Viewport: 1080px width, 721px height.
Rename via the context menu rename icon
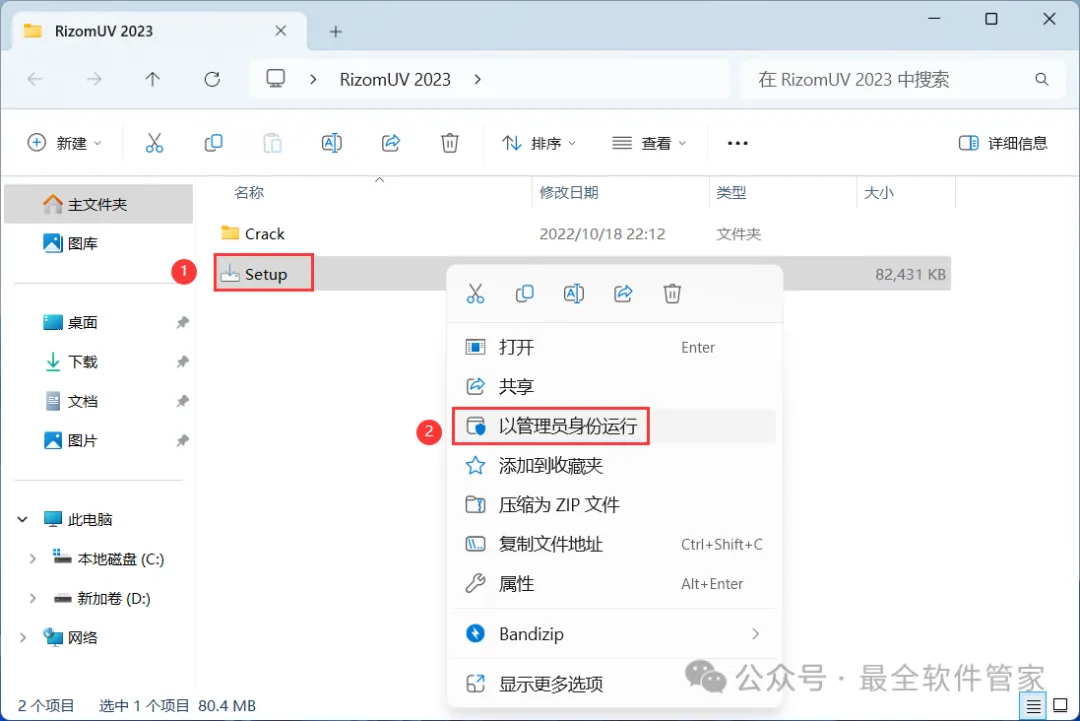574,293
